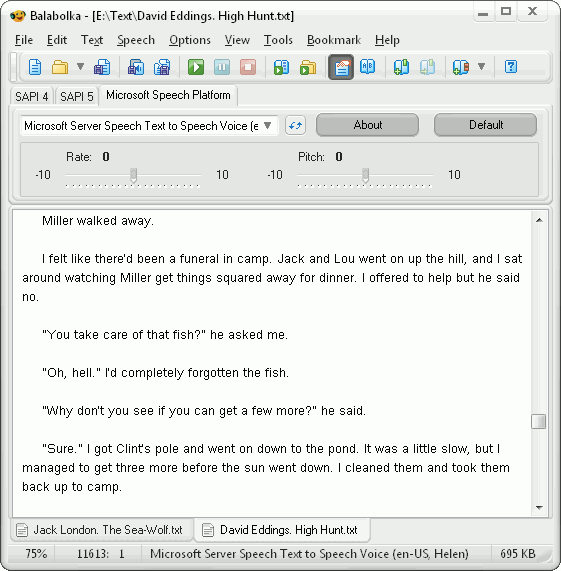Click the blue Help question mark icon
561x571 pixels.
coord(511,67)
